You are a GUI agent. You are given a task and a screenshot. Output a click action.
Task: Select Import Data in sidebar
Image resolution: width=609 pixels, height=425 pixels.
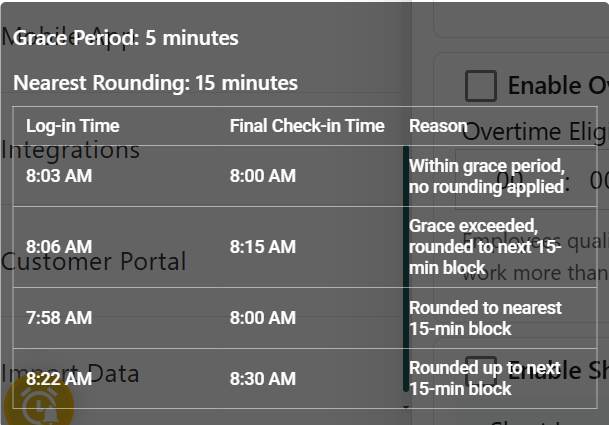click(70, 374)
